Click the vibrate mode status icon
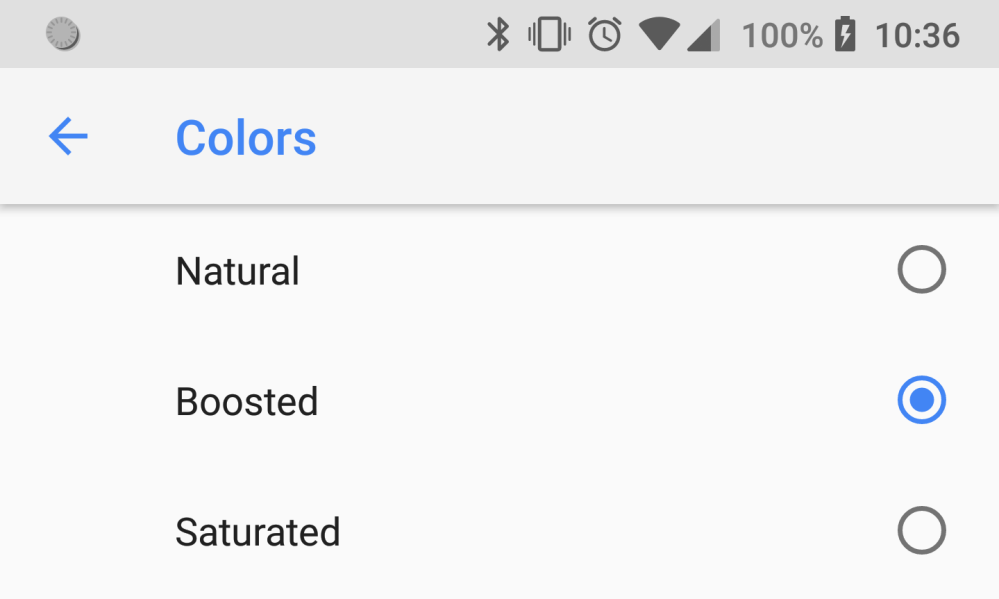 click(x=549, y=35)
